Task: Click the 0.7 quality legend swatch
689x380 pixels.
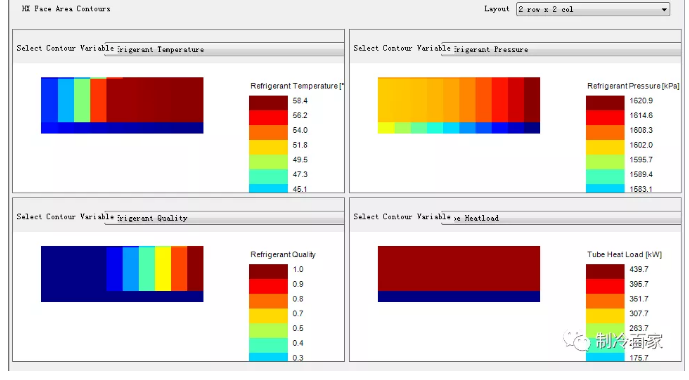Action: (x=268, y=316)
